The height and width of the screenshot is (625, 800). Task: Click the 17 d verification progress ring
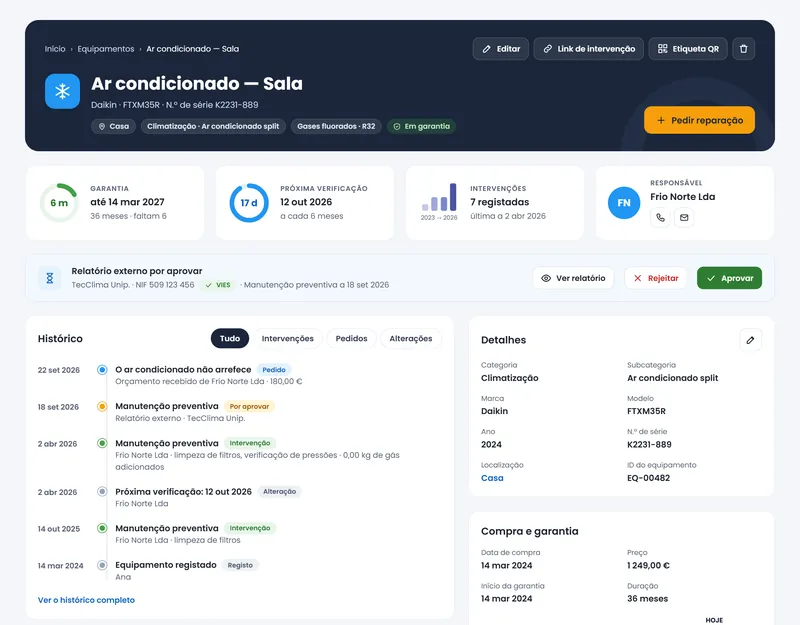(249, 203)
